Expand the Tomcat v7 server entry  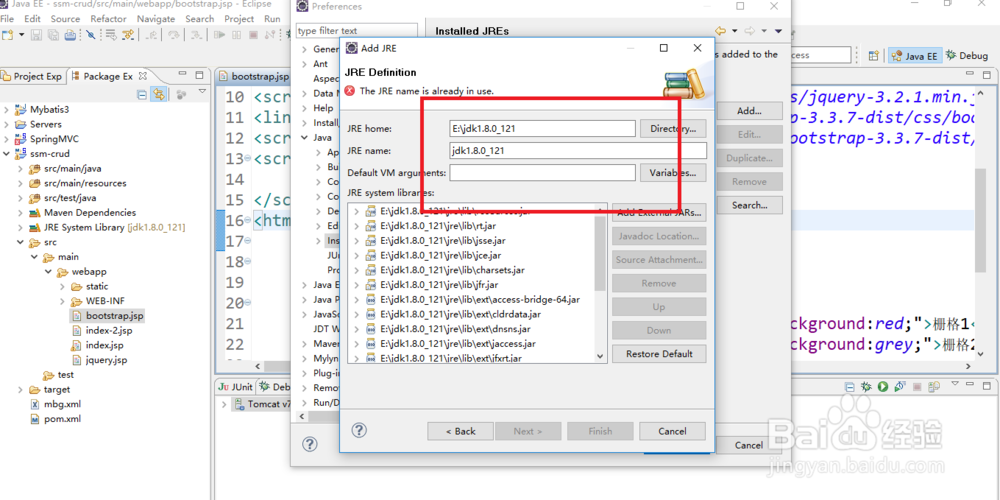coord(224,404)
